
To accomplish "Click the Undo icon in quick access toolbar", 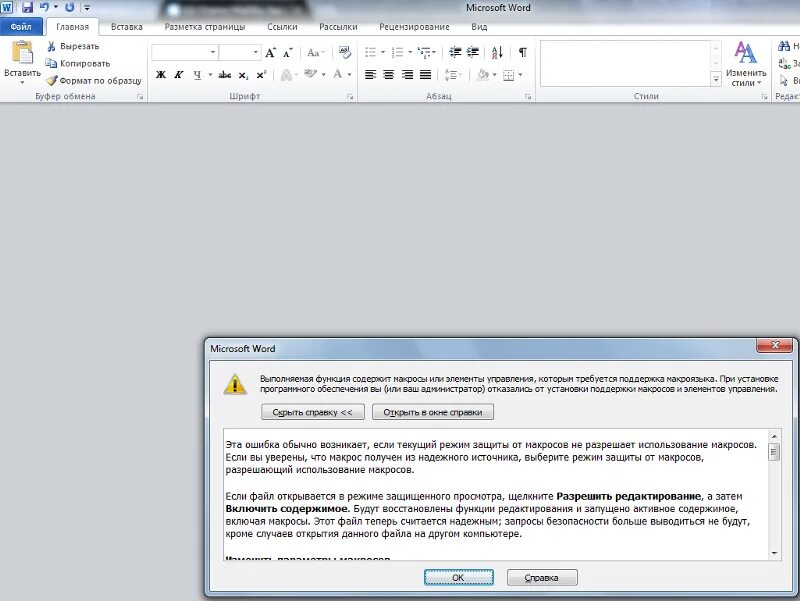I will tap(44, 7).
